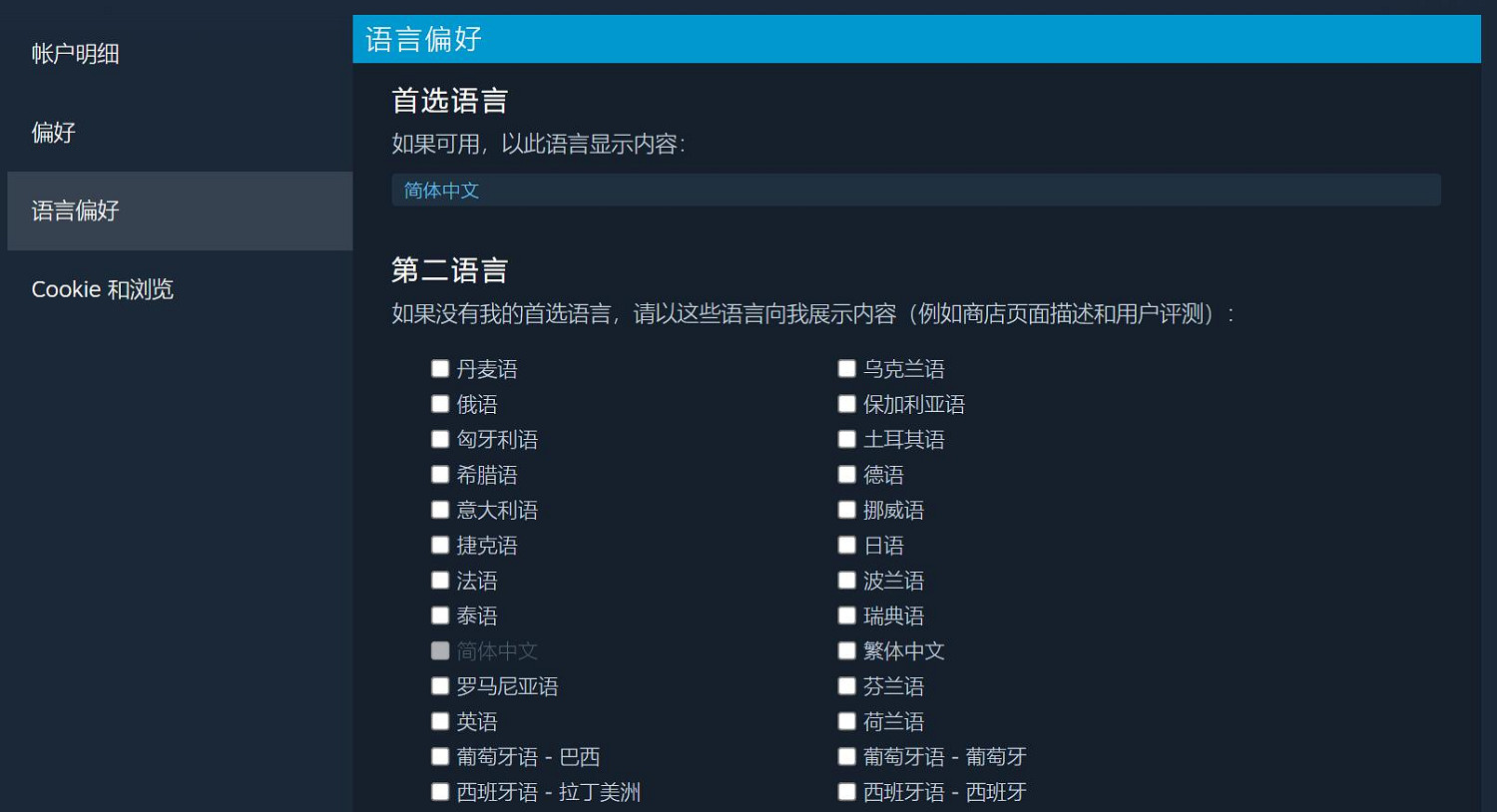Check the 繁体中文 option
This screenshot has width=1497, height=812.
coord(846,650)
